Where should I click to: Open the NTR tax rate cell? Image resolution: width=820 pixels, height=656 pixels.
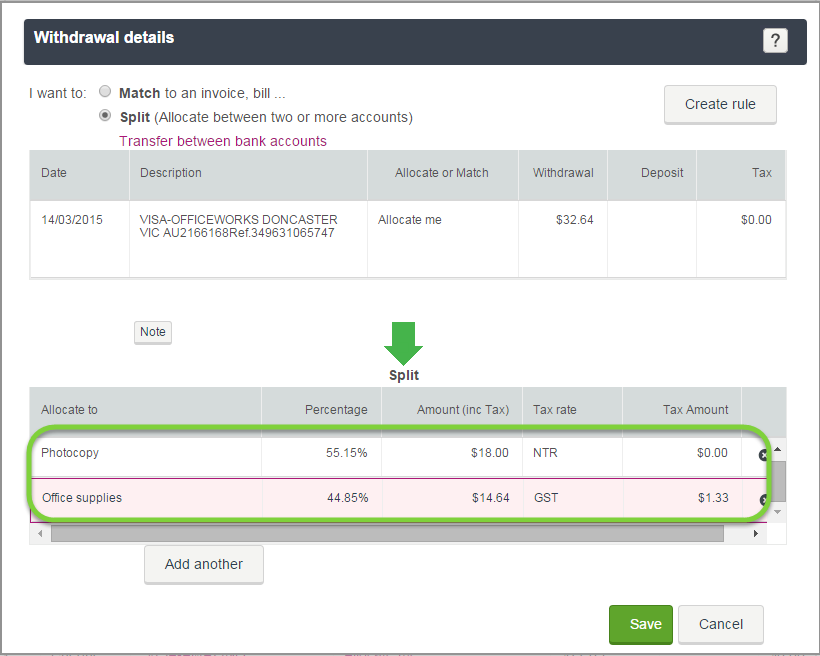(572, 453)
